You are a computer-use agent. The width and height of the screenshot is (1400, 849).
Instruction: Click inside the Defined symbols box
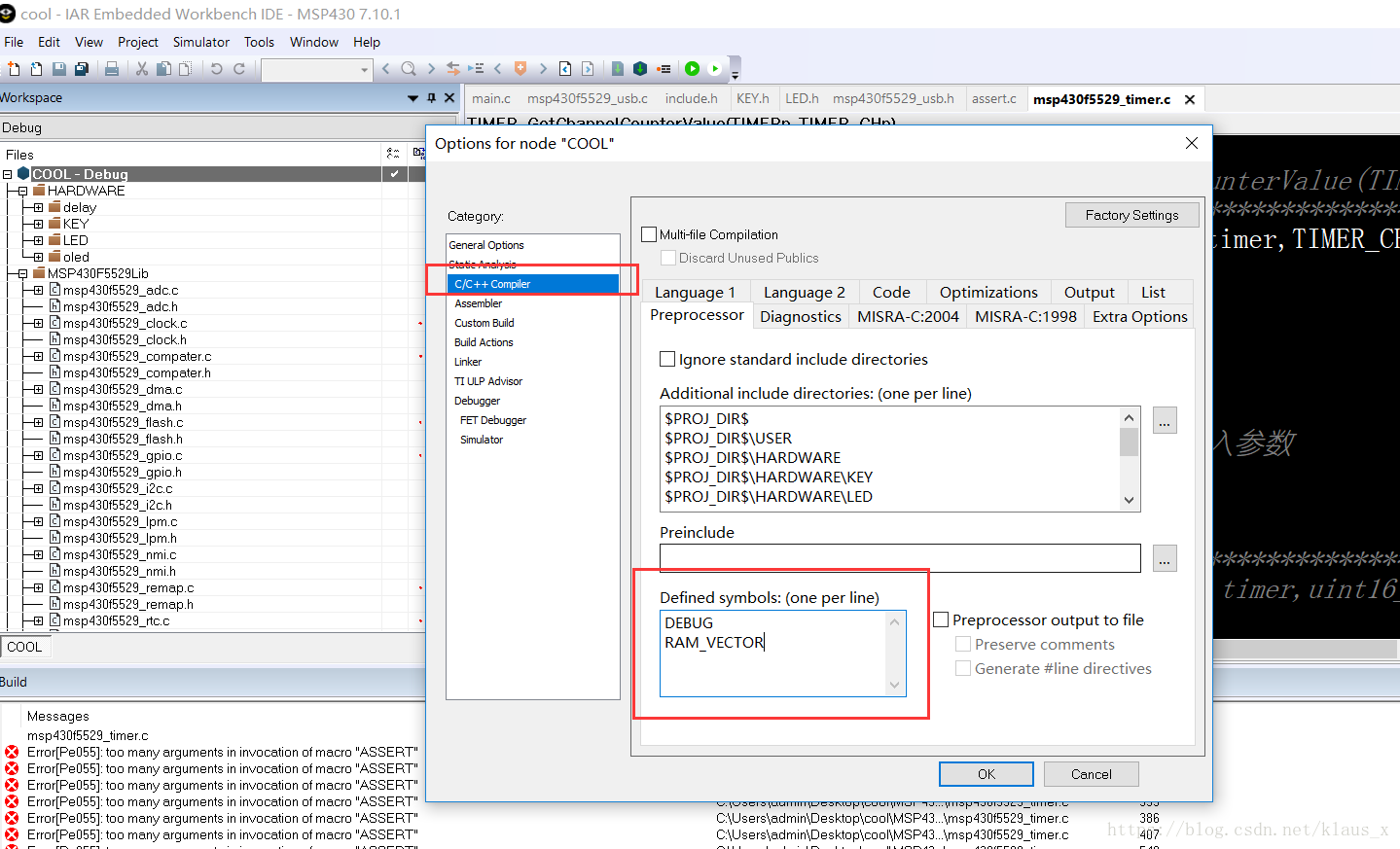(x=782, y=654)
